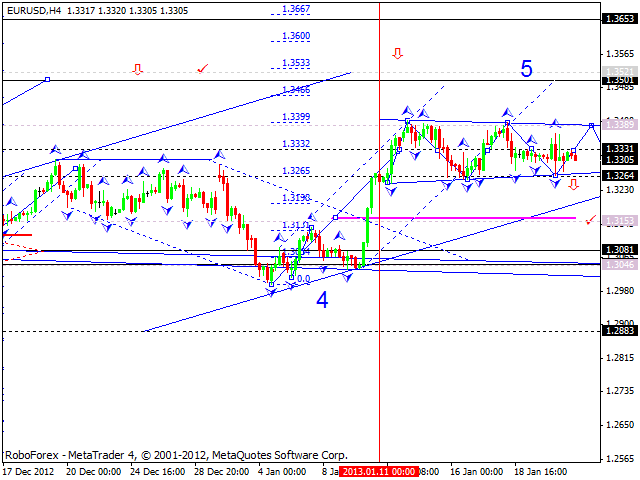Click the large wave label 5
This screenshot has width=640, height=480.
coord(526,69)
